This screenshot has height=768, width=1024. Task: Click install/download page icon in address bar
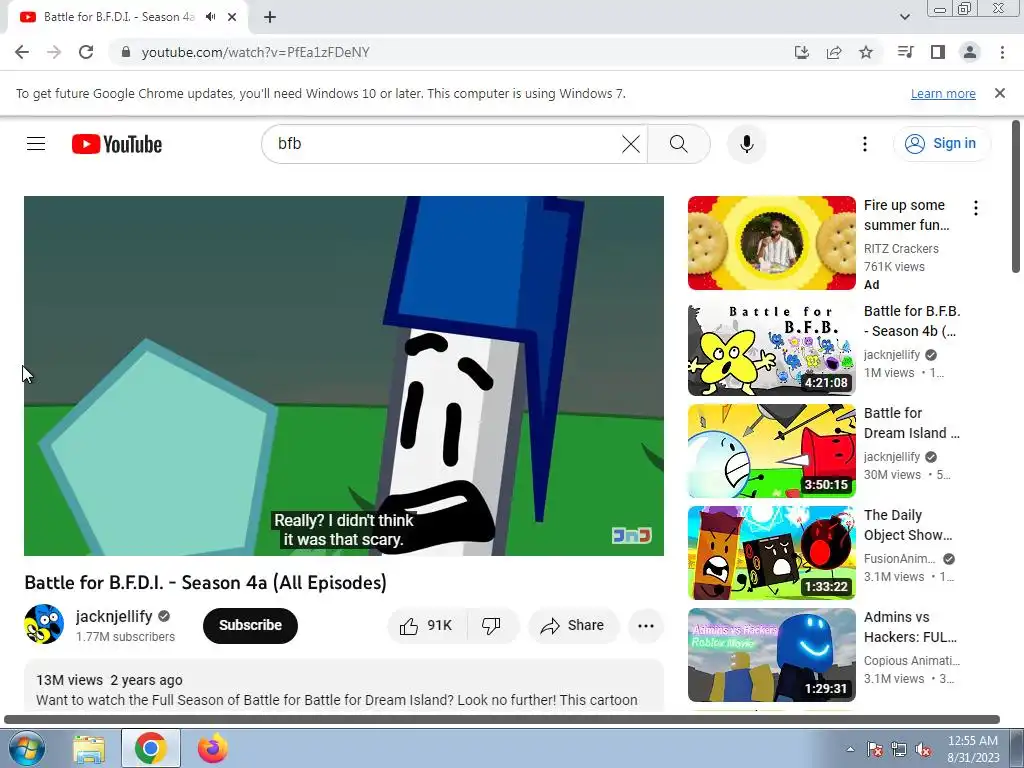point(802,52)
